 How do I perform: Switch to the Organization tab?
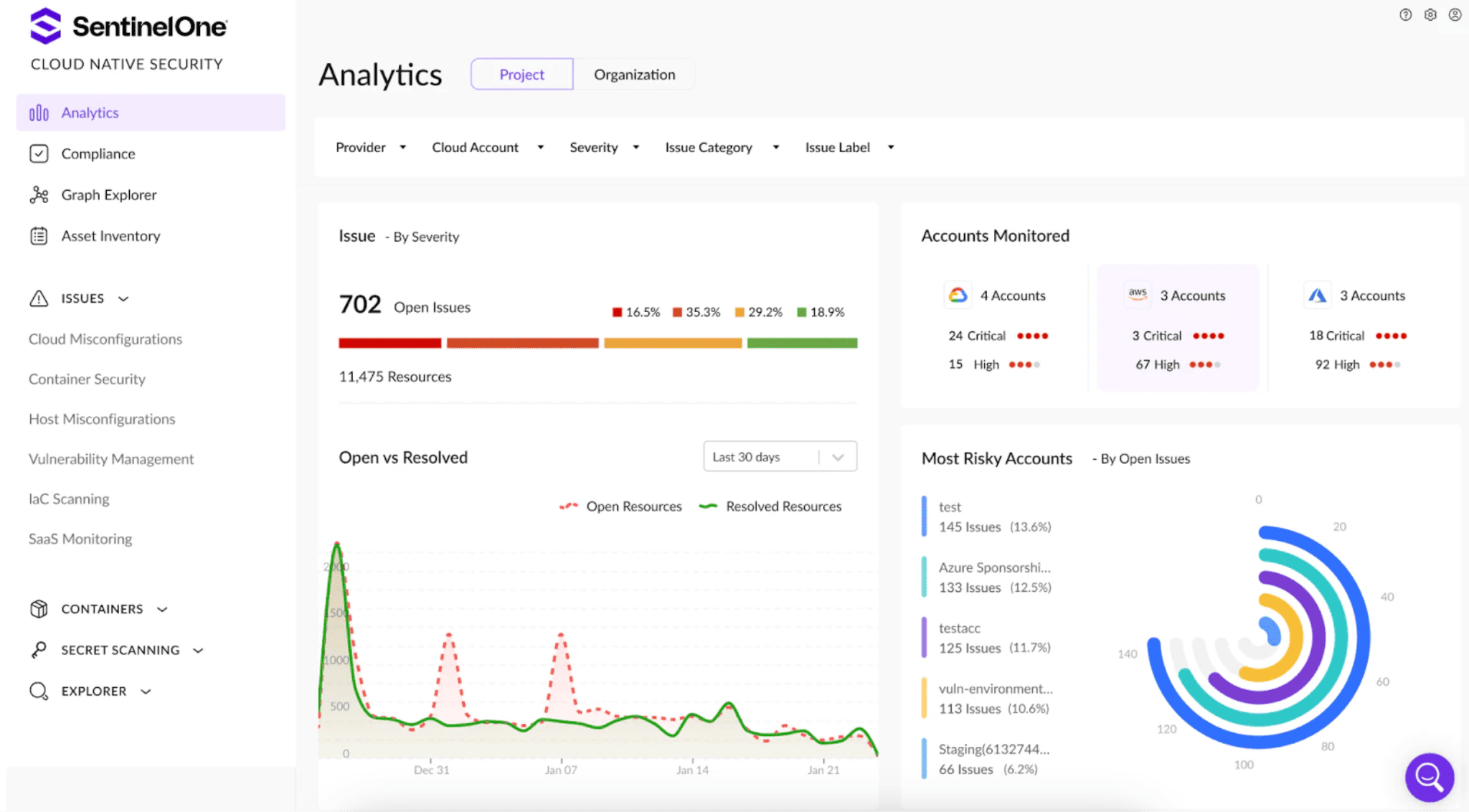coord(634,75)
